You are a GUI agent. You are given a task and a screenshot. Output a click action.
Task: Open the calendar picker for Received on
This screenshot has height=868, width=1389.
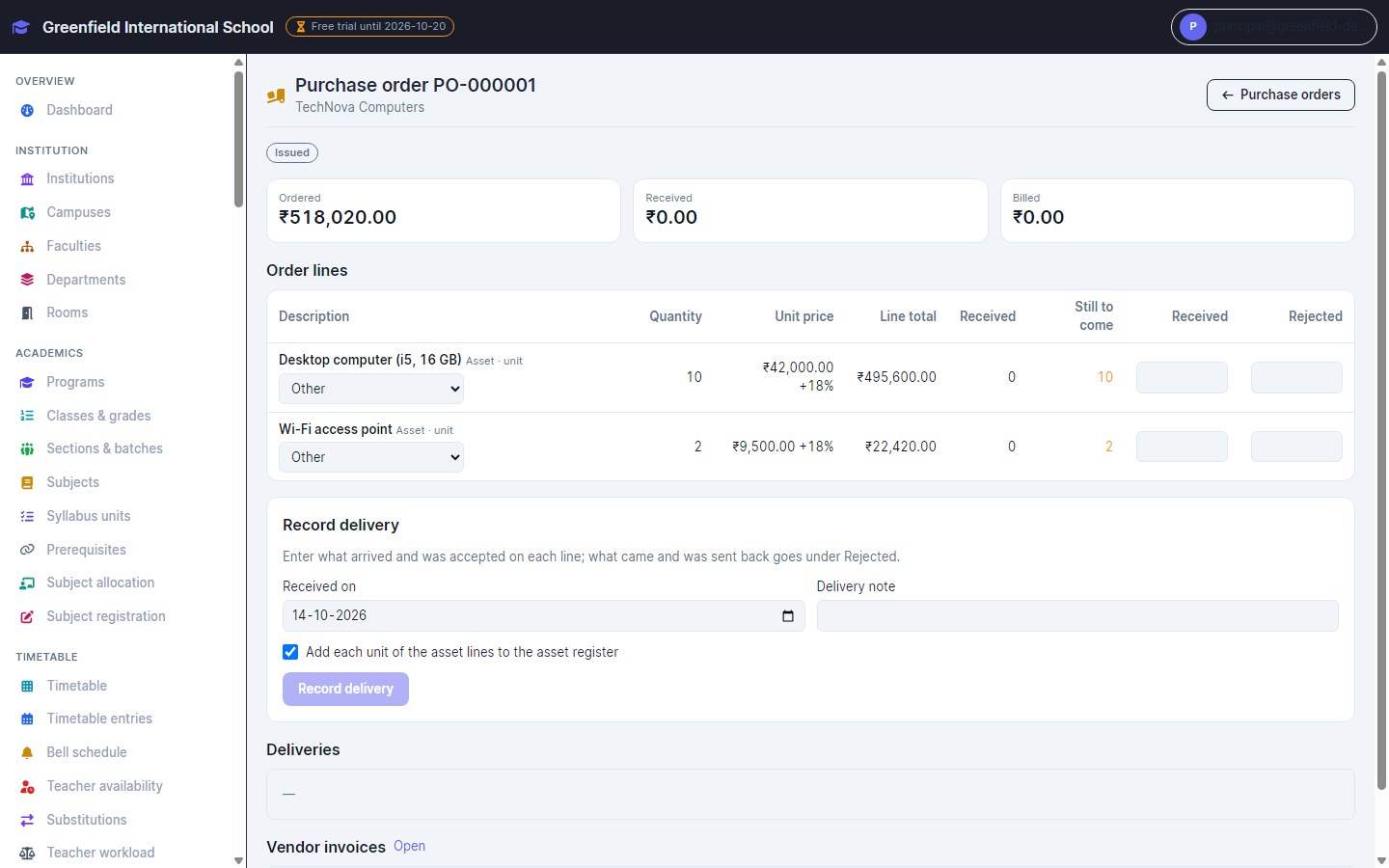coord(788,616)
